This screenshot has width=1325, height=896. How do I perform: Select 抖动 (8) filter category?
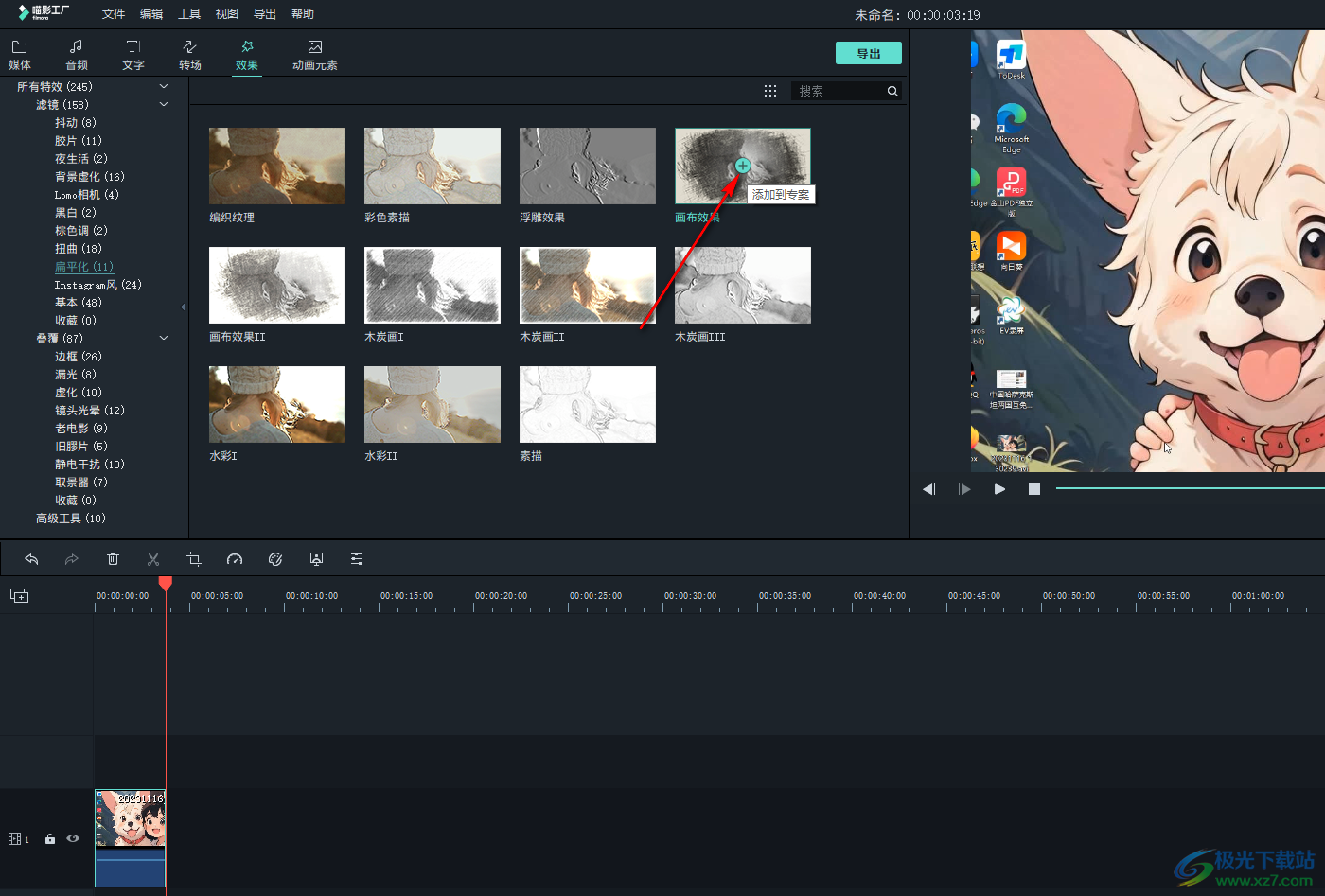(x=75, y=123)
